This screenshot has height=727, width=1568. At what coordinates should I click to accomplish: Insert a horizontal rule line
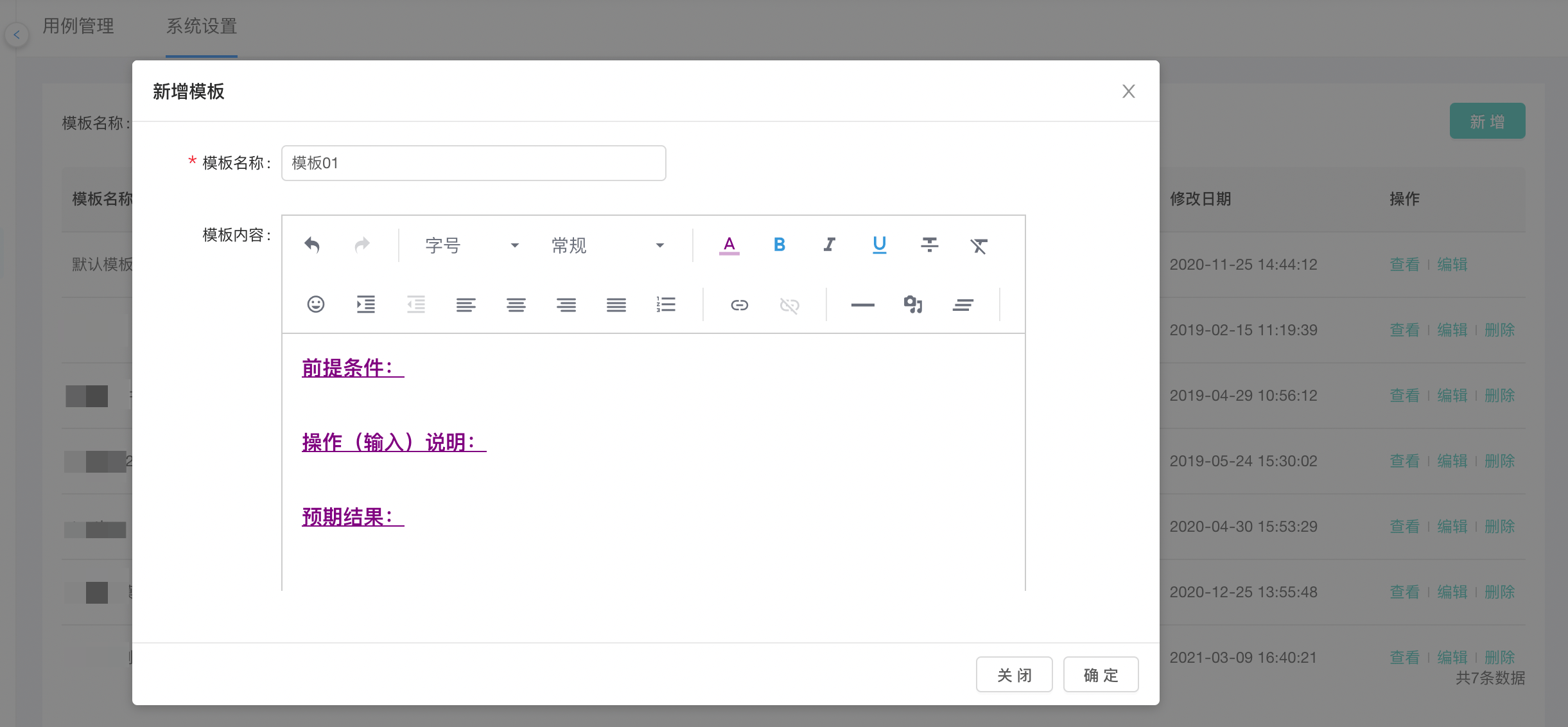tap(862, 304)
